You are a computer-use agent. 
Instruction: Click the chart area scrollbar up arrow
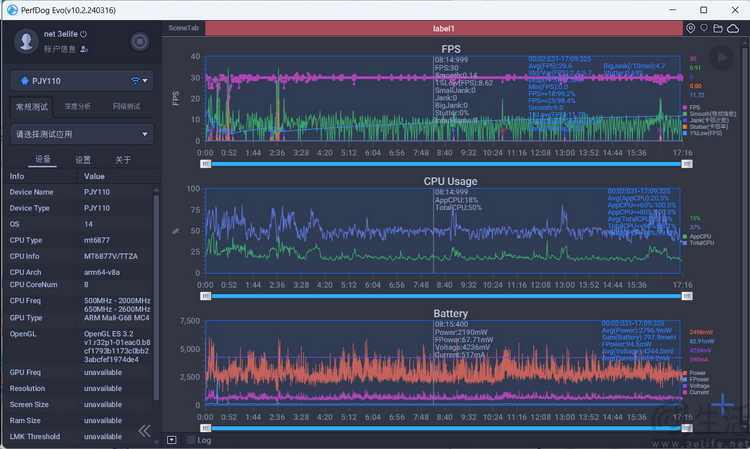point(744,42)
